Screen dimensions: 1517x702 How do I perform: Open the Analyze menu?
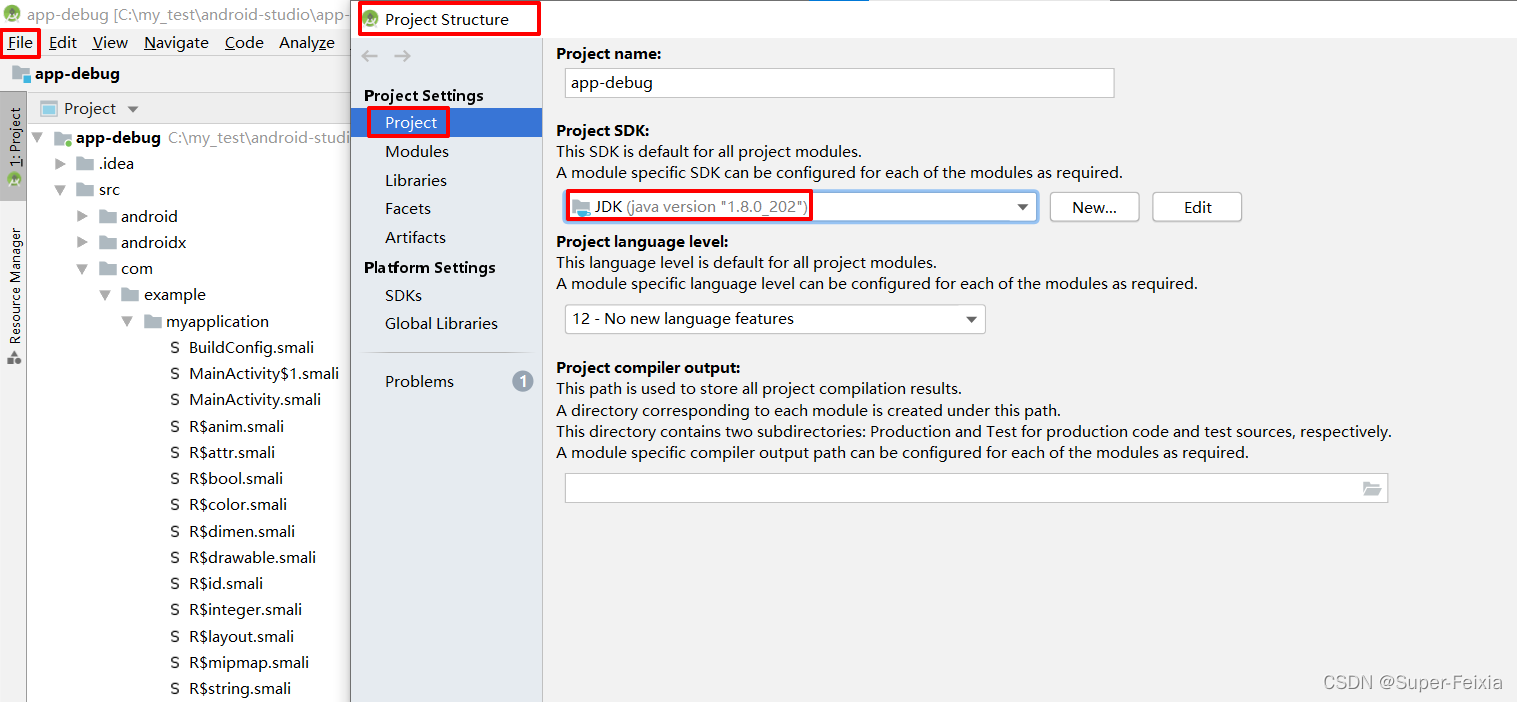[306, 42]
